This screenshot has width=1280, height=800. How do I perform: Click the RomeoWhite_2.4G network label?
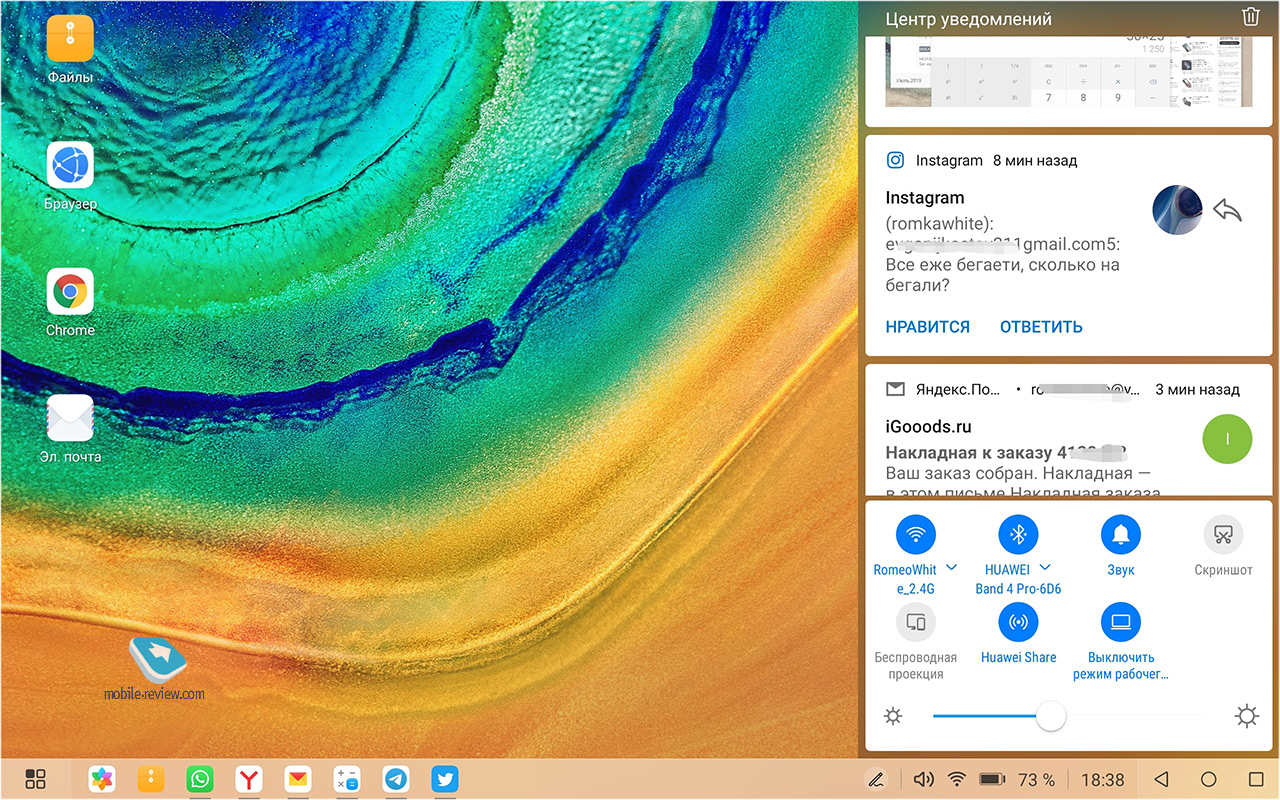click(905, 579)
